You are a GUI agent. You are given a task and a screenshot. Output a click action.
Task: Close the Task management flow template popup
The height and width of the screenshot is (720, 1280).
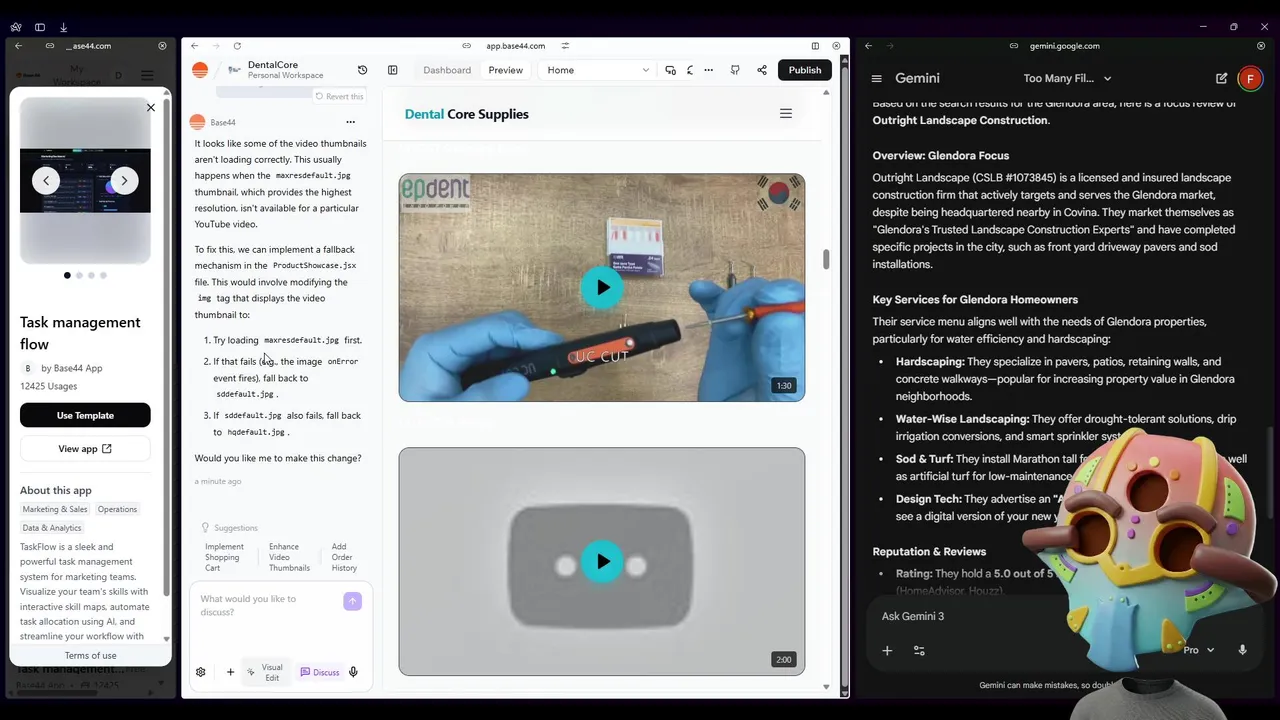151,107
